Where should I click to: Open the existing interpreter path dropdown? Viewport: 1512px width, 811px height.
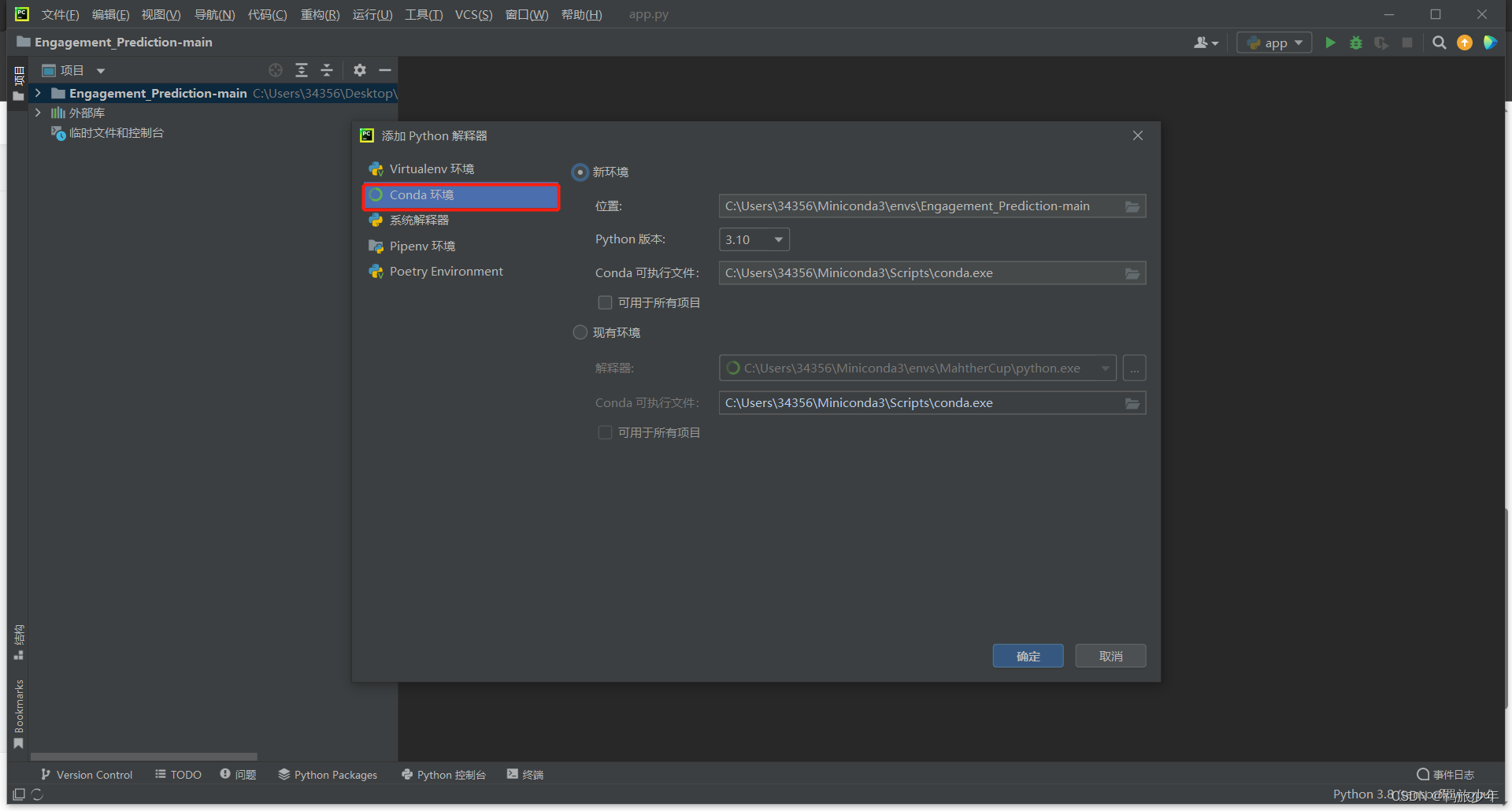pos(1105,368)
